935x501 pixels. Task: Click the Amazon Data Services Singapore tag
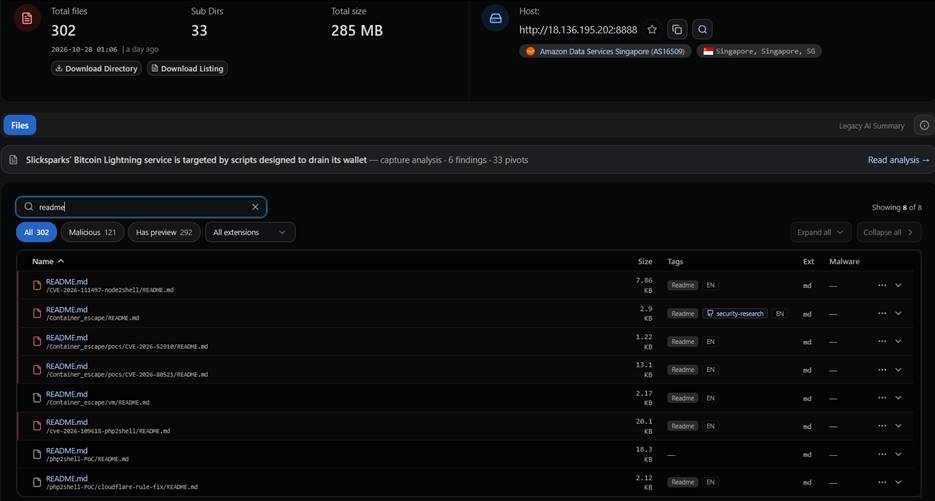coord(605,51)
